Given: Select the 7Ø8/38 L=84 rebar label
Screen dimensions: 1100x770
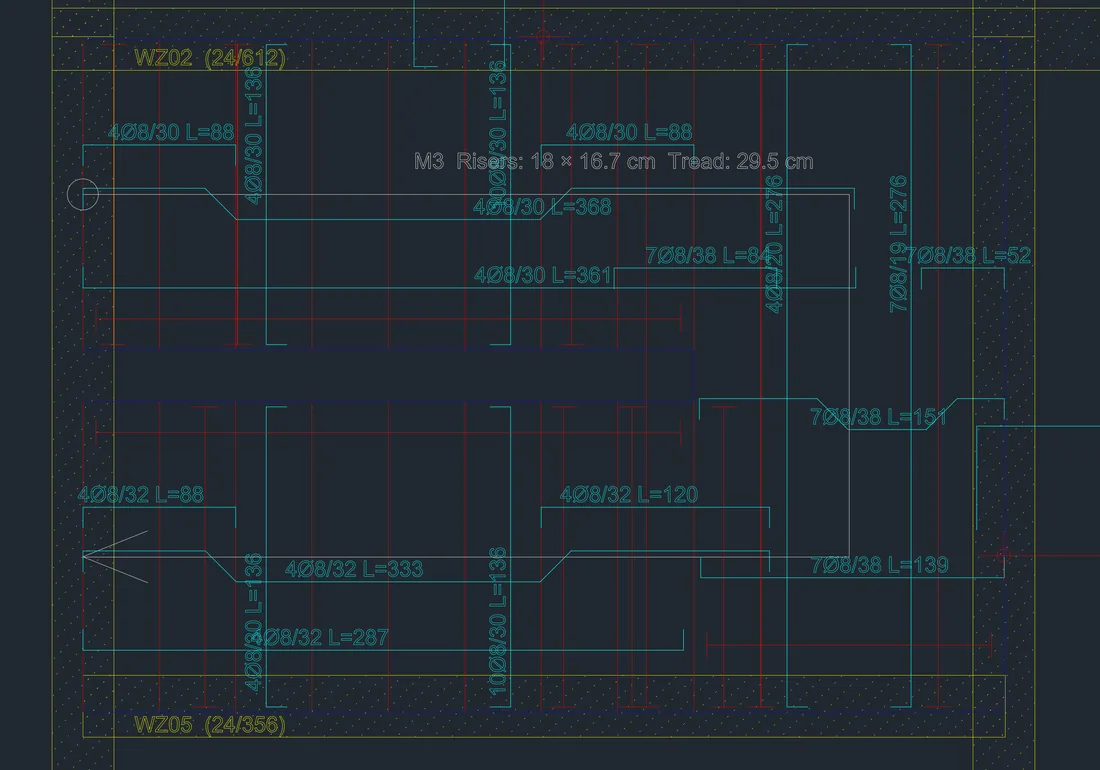Looking at the screenshot, I should 708,255.
